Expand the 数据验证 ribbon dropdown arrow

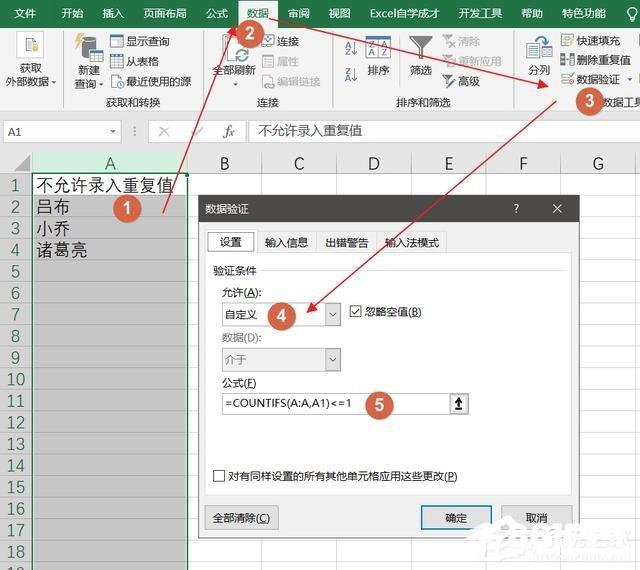click(629, 79)
